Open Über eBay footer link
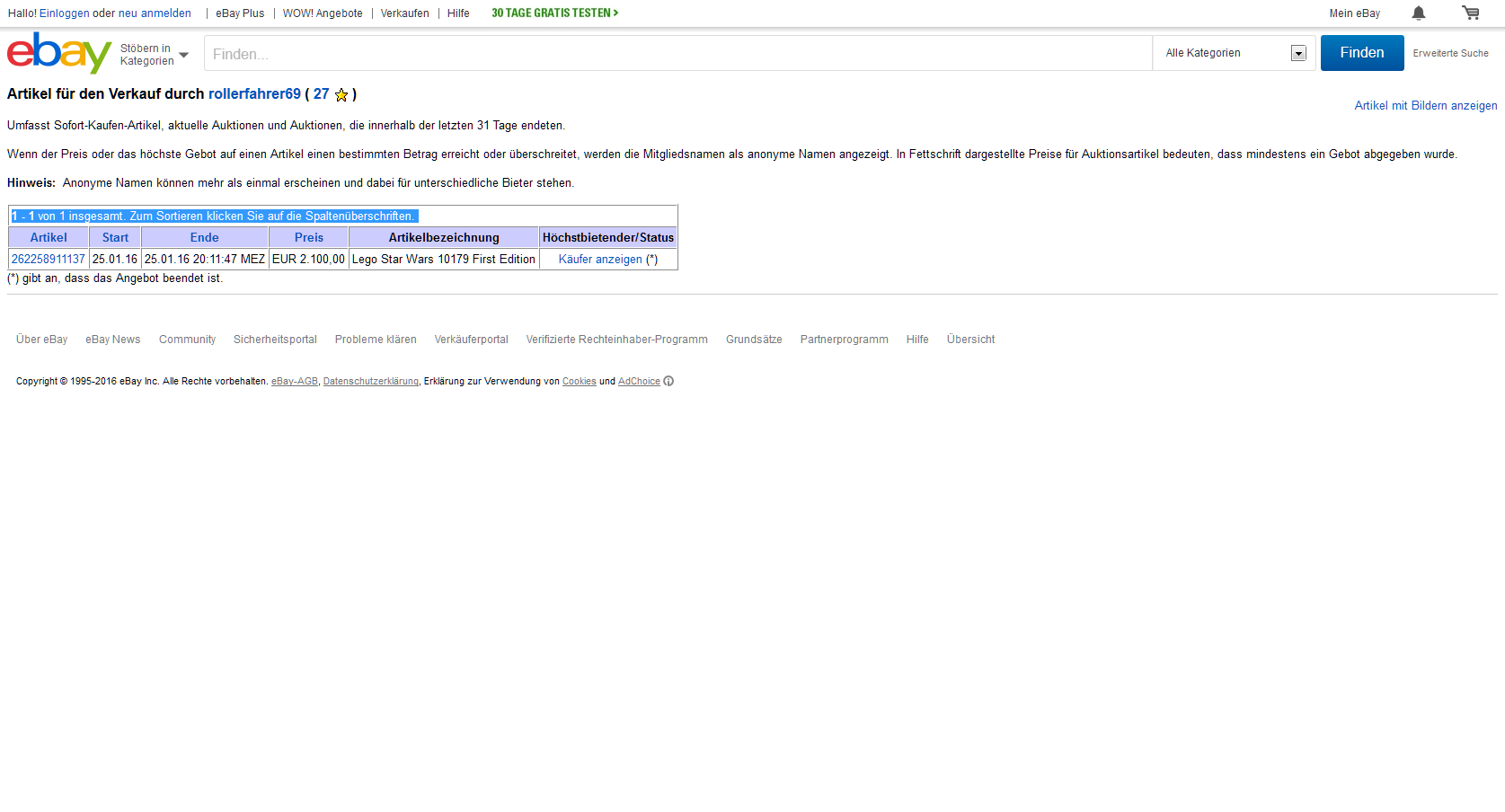Image resolution: width=1505 pixels, height=812 pixels. pos(41,340)
